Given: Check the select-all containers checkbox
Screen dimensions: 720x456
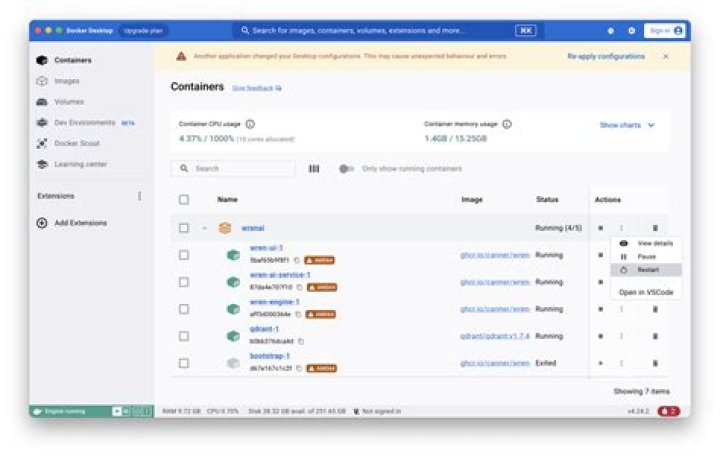Looking at the screenshot, I should click(184, 199).
